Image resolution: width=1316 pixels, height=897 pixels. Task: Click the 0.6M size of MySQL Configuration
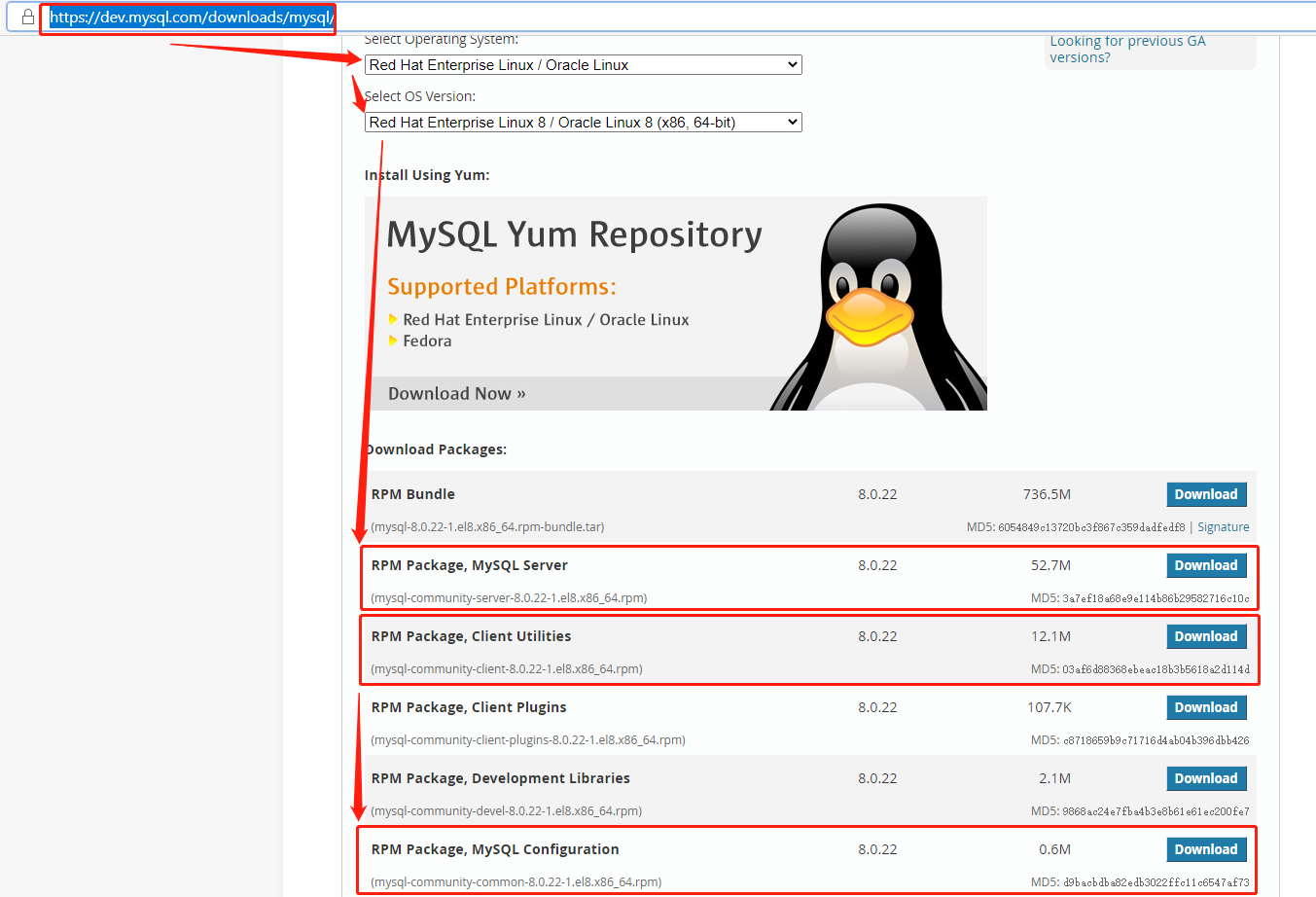(1054, 849)
